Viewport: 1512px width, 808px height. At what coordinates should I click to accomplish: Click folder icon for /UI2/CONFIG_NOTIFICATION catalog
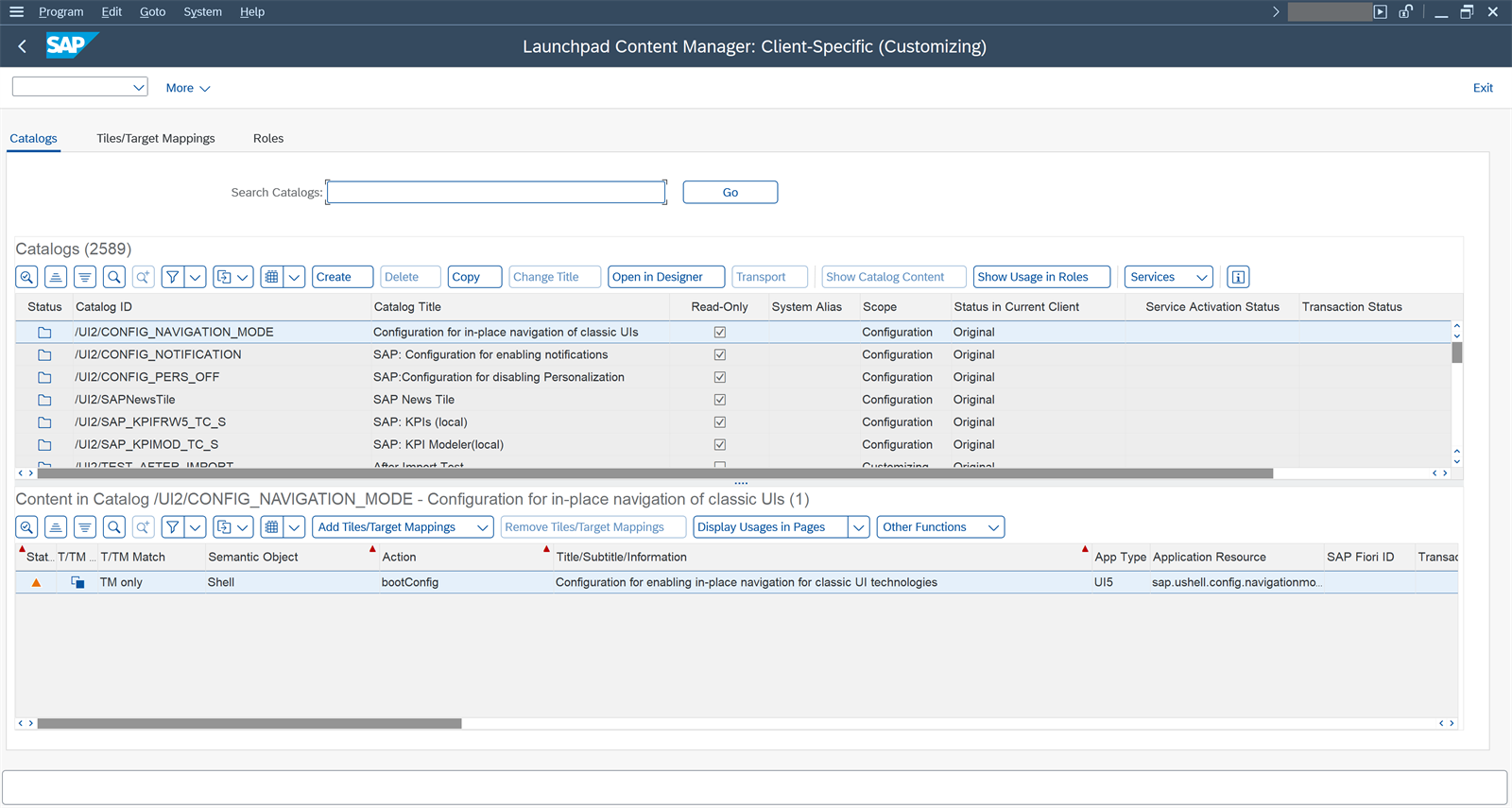pyautogui.click(x=44, y=355)
